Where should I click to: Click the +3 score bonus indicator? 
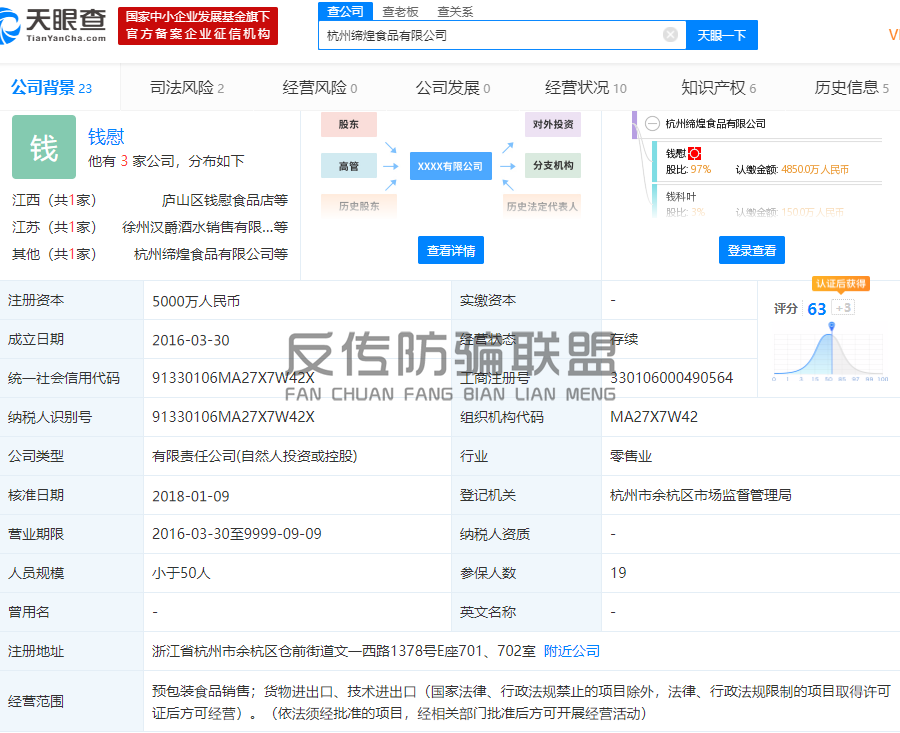pyautogui.click(x=843, y=308)
